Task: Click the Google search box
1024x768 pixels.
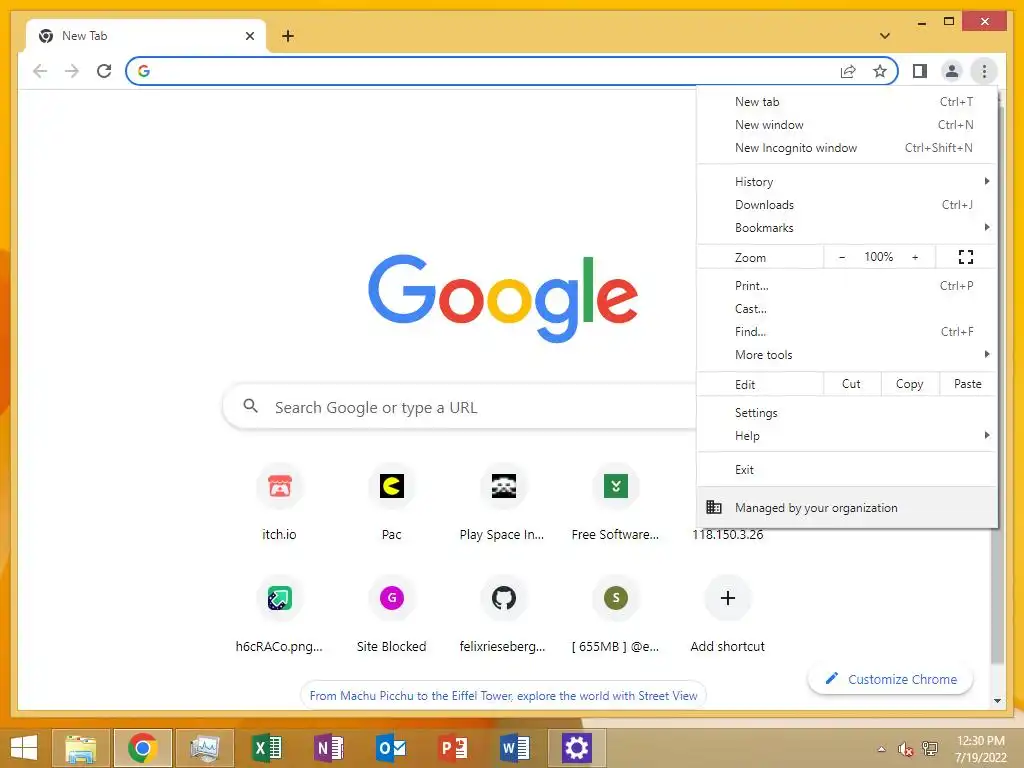Action: pos(460,407)
